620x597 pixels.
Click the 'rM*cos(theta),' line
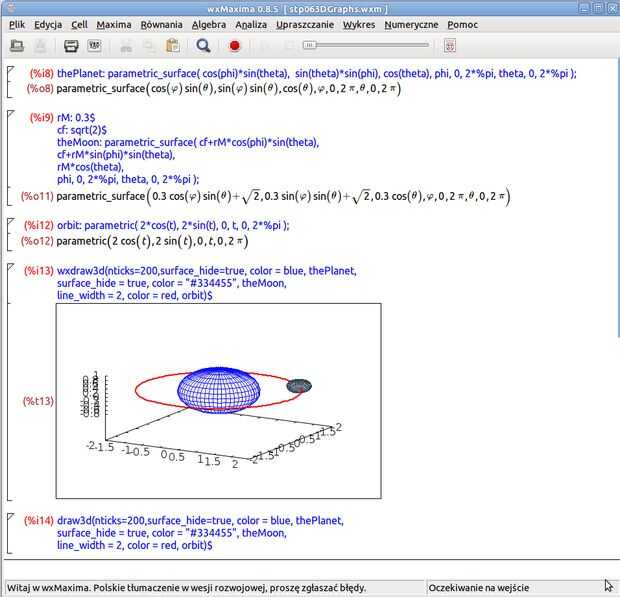(90, 167)
